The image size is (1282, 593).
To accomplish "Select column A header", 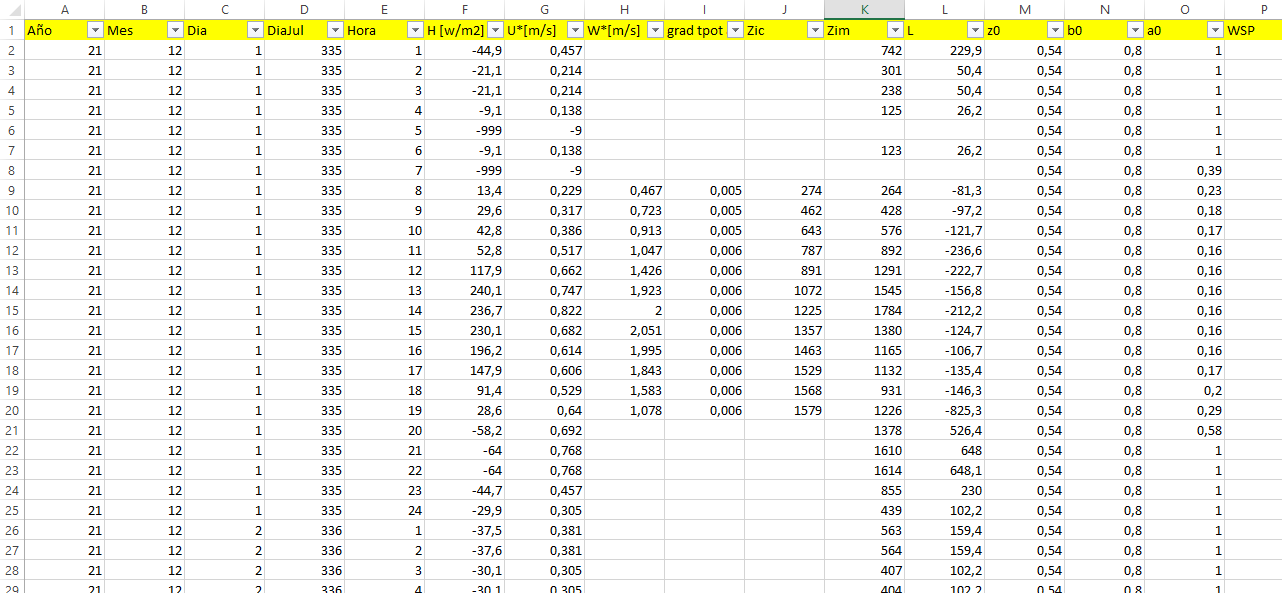I will 64,9.
